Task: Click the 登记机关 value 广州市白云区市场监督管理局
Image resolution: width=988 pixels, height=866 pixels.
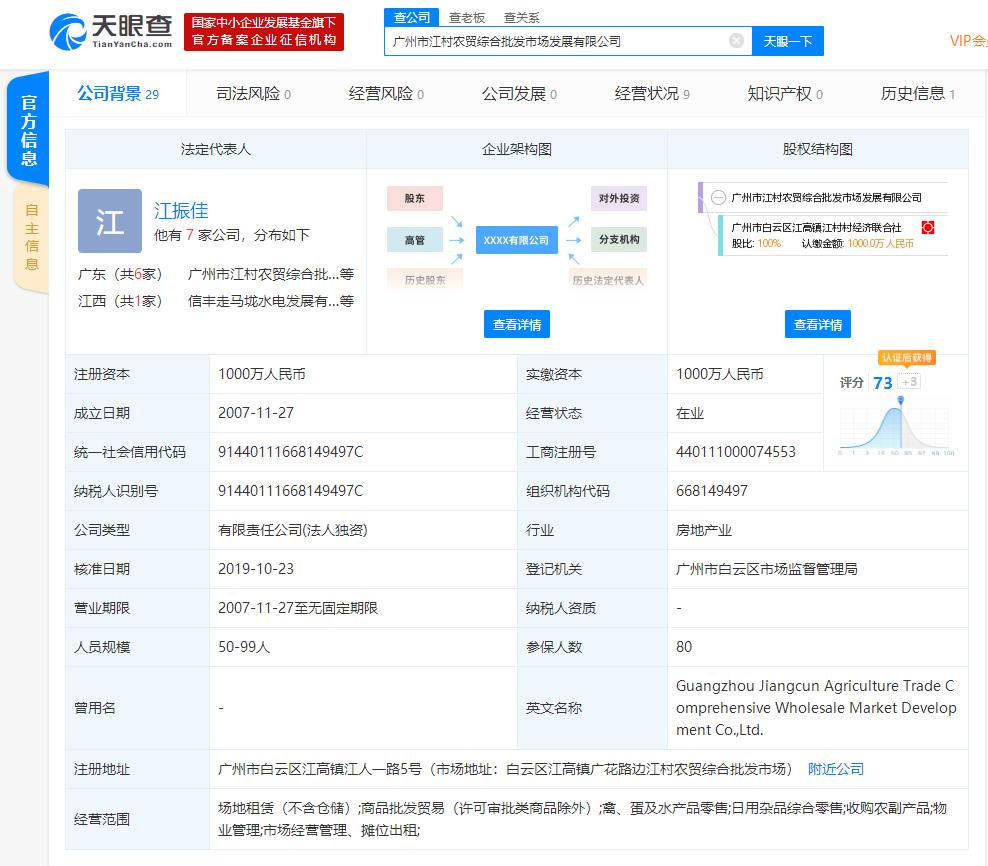Action: click(x=767, y=569)
